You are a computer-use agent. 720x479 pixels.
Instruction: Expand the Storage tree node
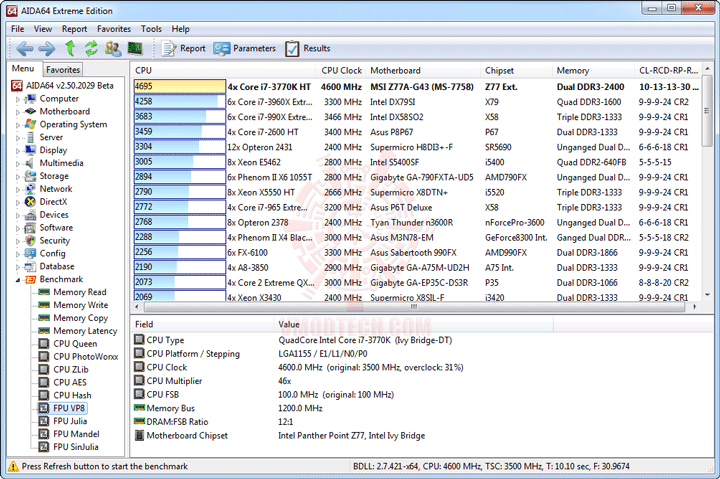(18, 176)
